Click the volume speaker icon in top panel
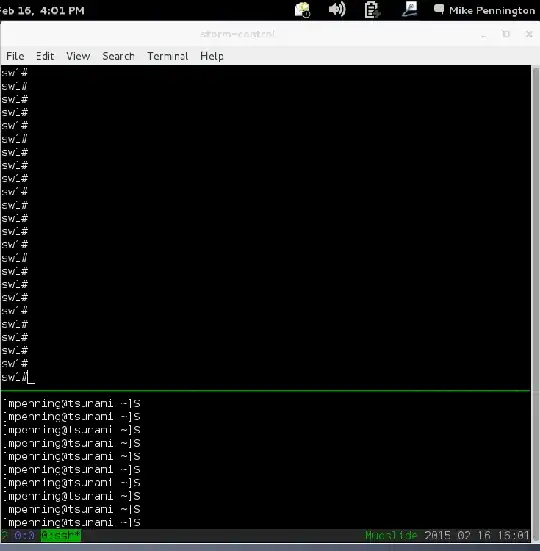Viewport: 540px width, 551px height. pyautogui.click(x=337, y=9)
